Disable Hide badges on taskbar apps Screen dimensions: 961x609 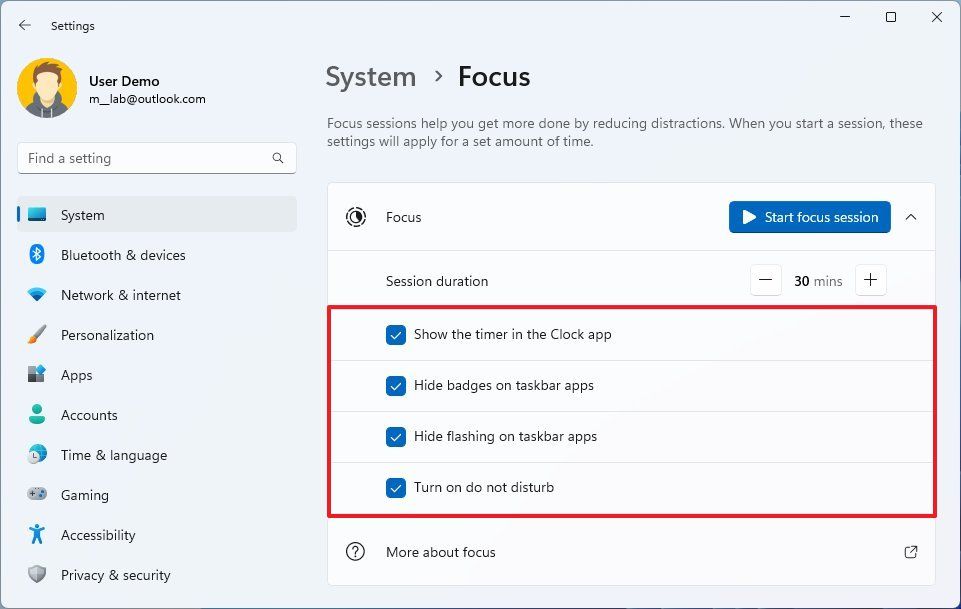[x=396, y=386]
